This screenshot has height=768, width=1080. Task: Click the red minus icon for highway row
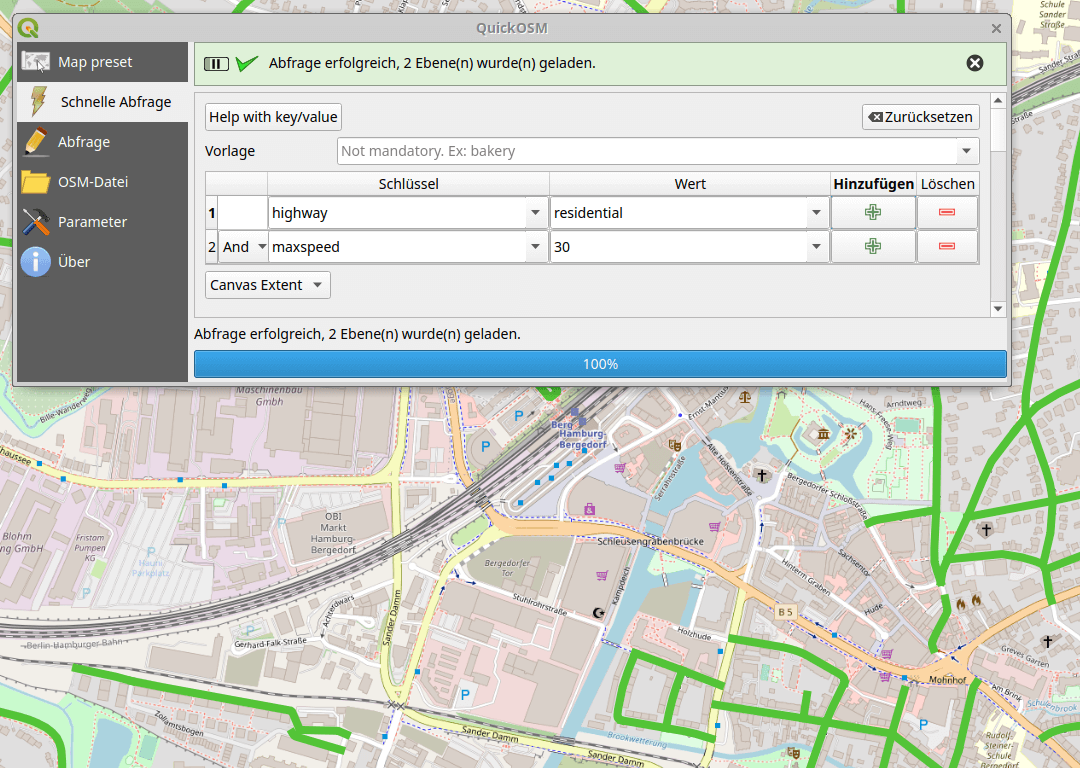[x=947, y=213]
